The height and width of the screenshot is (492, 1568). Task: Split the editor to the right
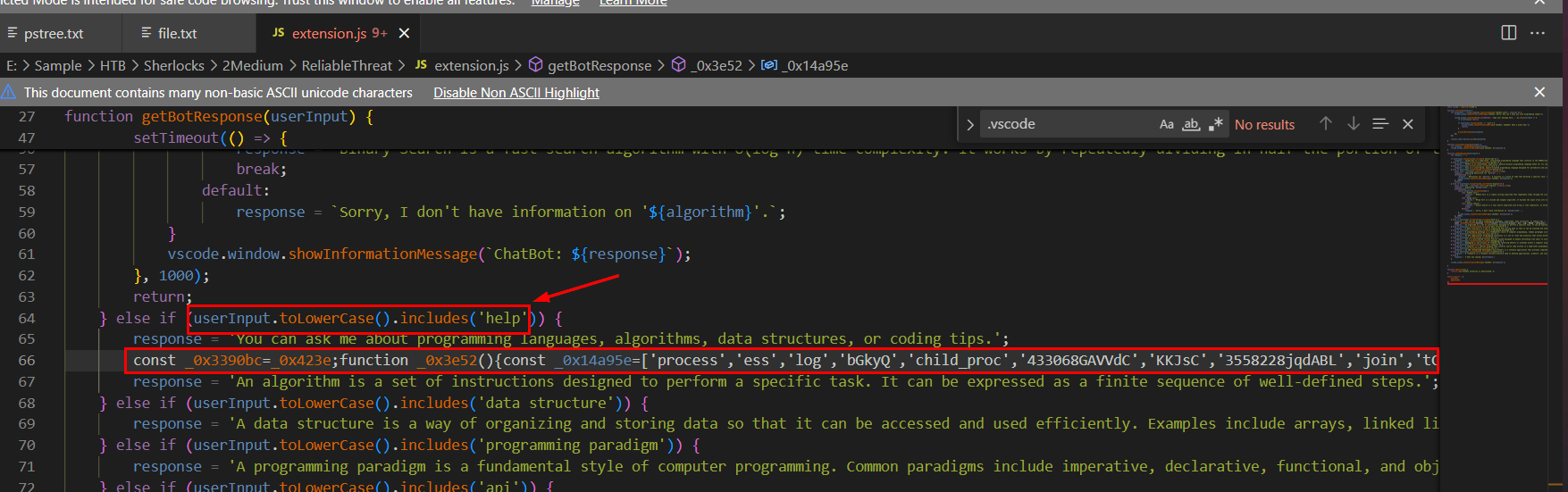pos(1509,33)
